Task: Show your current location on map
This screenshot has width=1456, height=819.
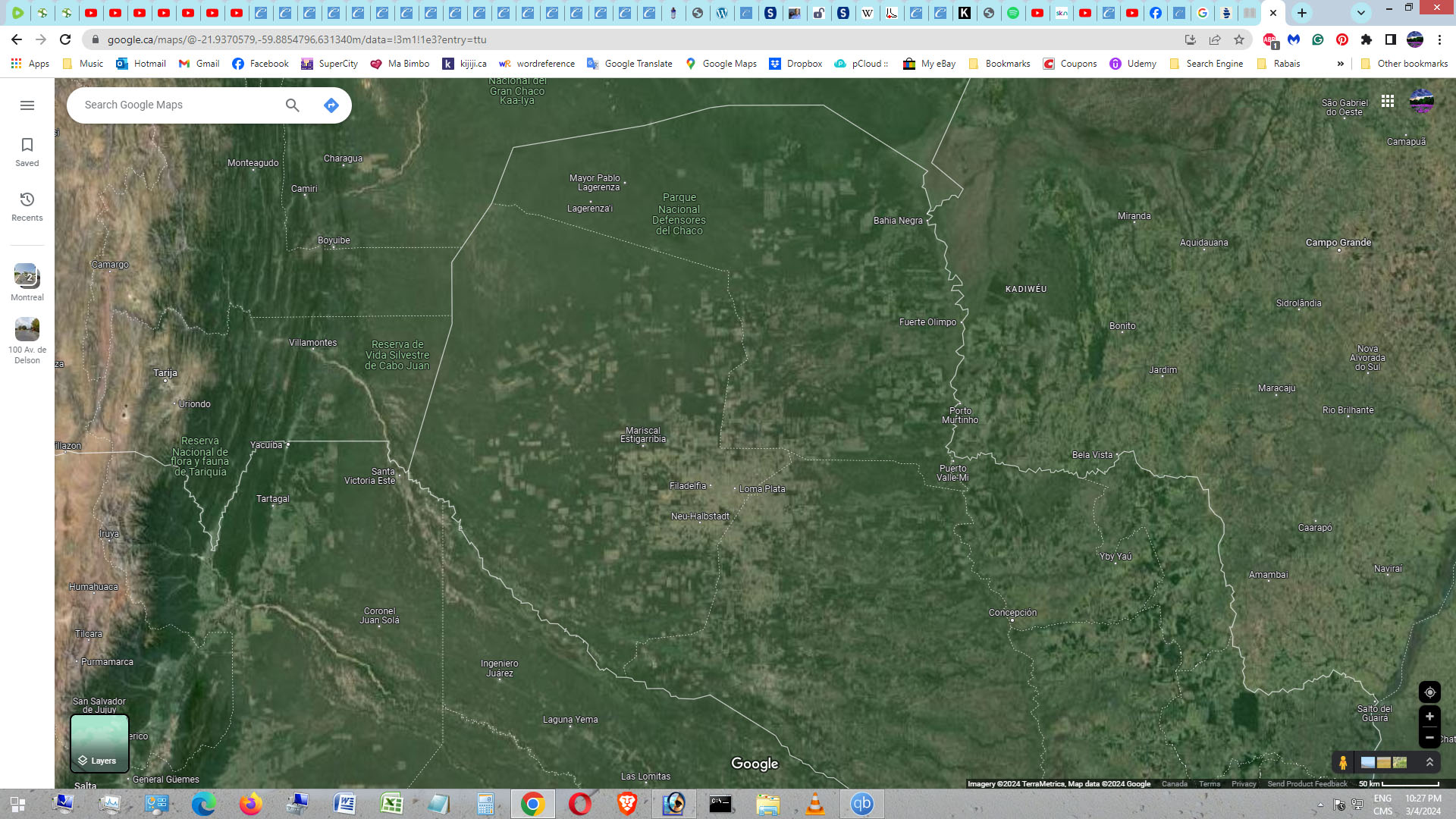Action: pos(1429,692)
